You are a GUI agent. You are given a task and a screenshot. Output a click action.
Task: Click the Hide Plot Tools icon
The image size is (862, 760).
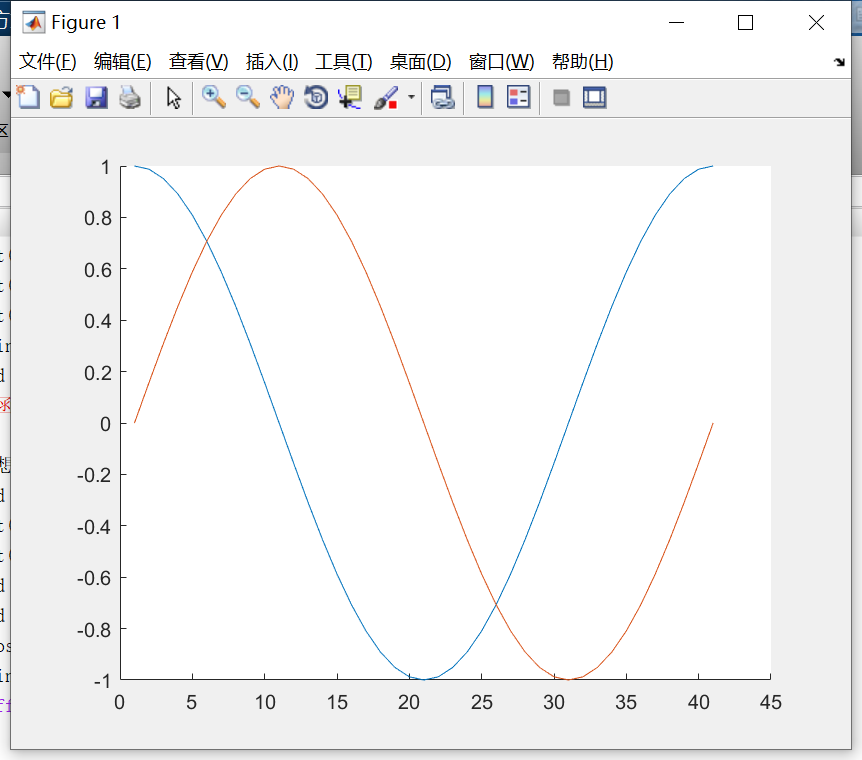tap(561, 98)
